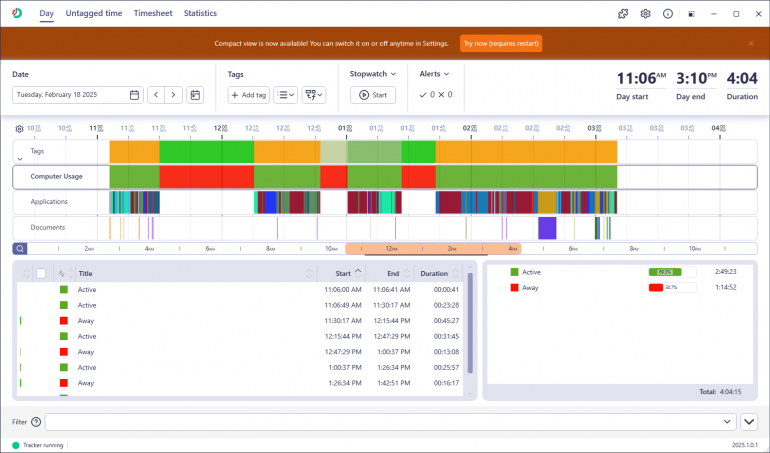Click the zoom magnifier on overview bar
This screenshot has width=770, height=453.
(x=20, y=249)
